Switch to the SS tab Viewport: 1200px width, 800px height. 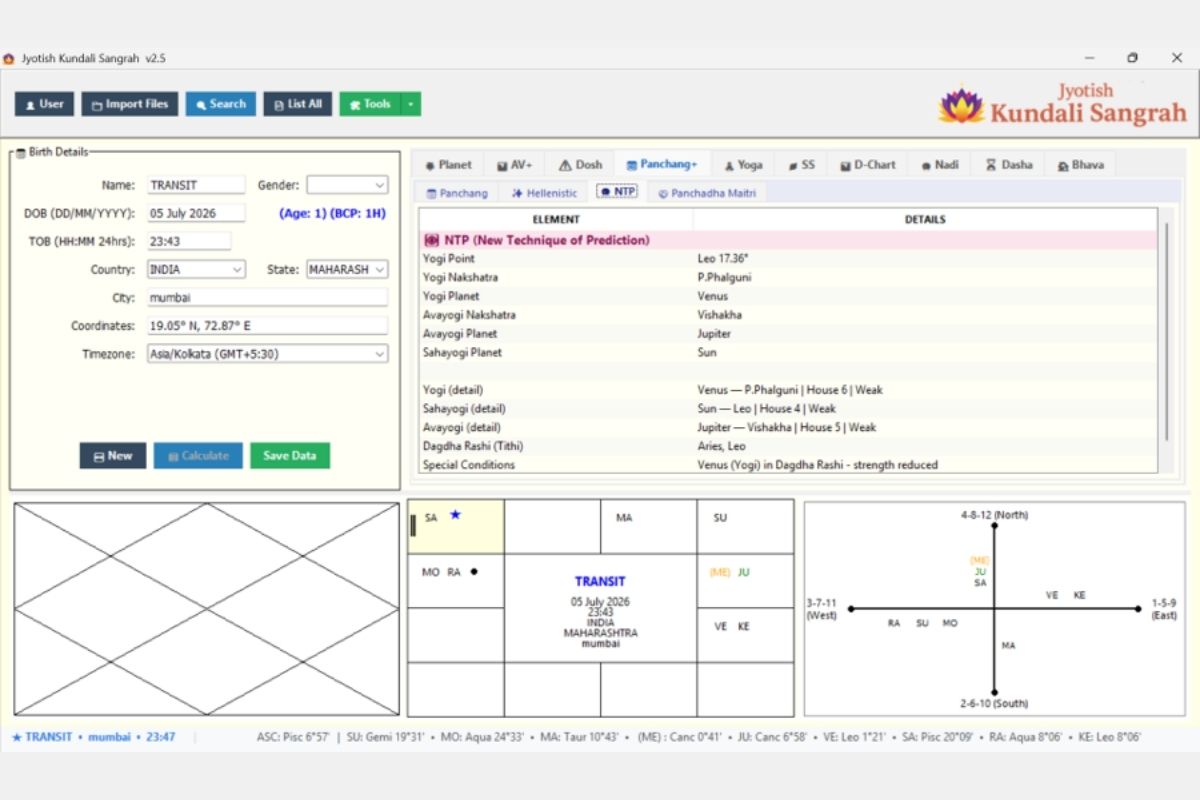pos(802,165)
